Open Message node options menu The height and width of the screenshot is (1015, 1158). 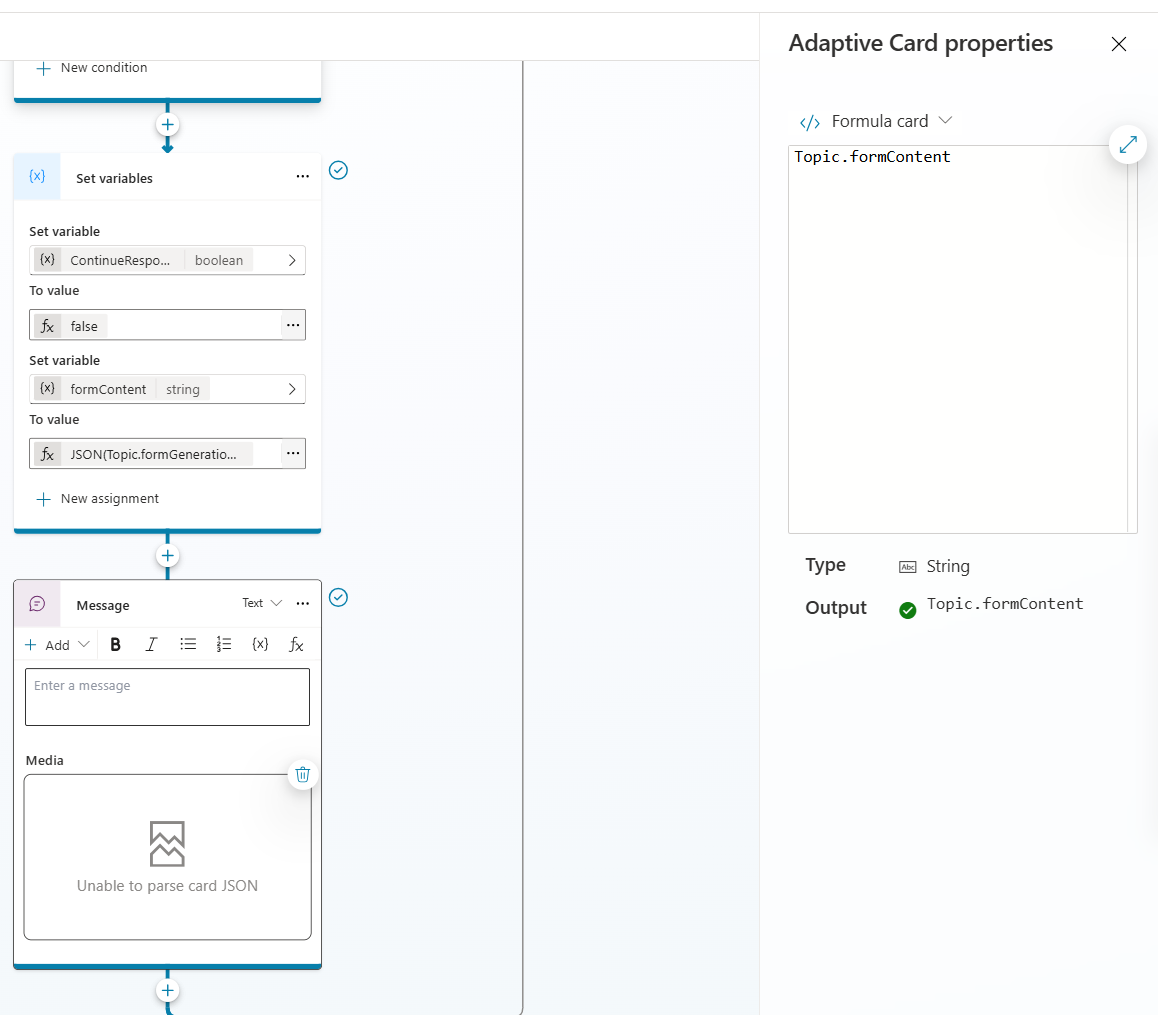pyautogui.click(x=303, y=604)
